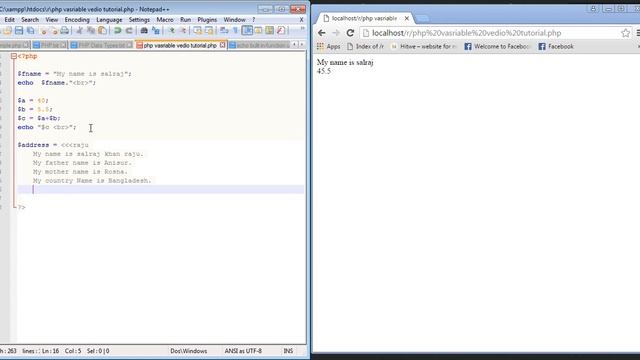Click the INS indicator in status bar

pos(288,351)
